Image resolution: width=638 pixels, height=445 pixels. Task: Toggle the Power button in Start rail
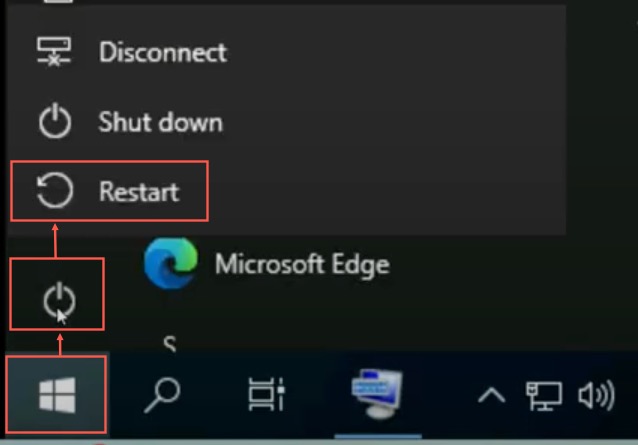[58, 299]
